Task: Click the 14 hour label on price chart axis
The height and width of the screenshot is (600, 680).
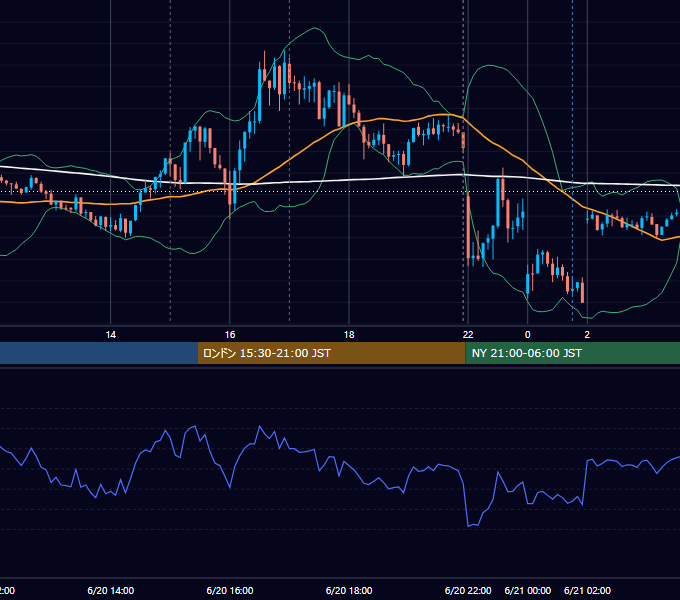Action: click(x=111, y=335)
